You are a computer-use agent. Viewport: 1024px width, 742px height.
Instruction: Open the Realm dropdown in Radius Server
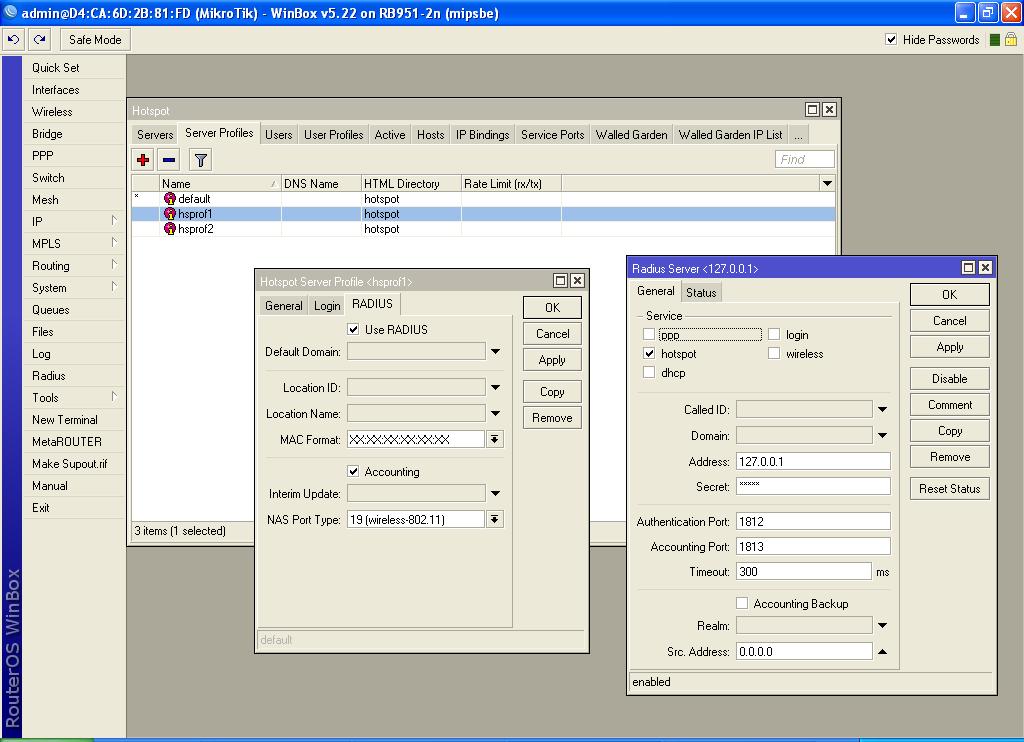click(x=882, y=625)
